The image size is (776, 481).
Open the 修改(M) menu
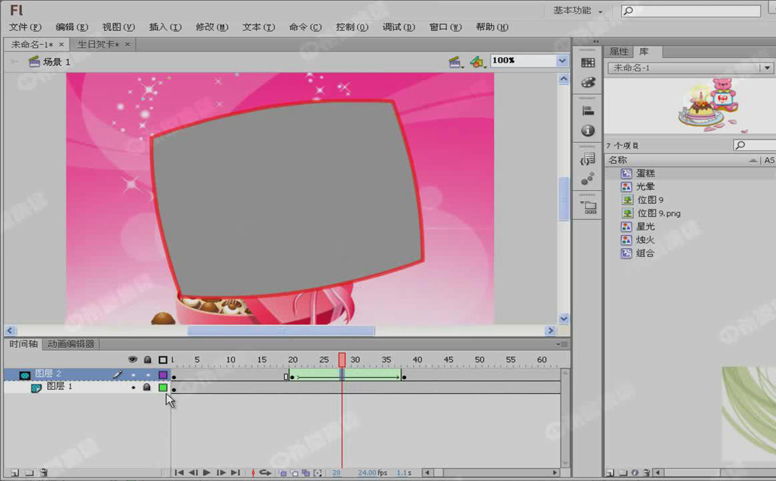point(211,27)
